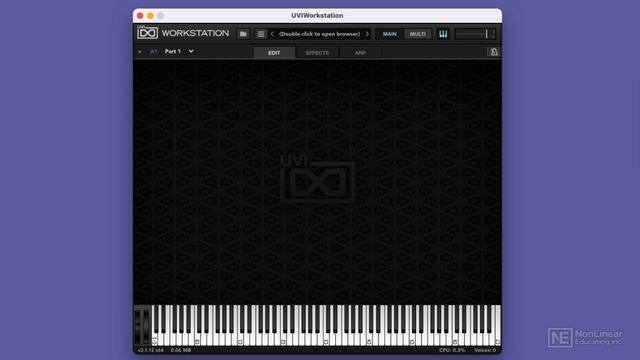Click the Voices count readout

[x=485, y=350]
